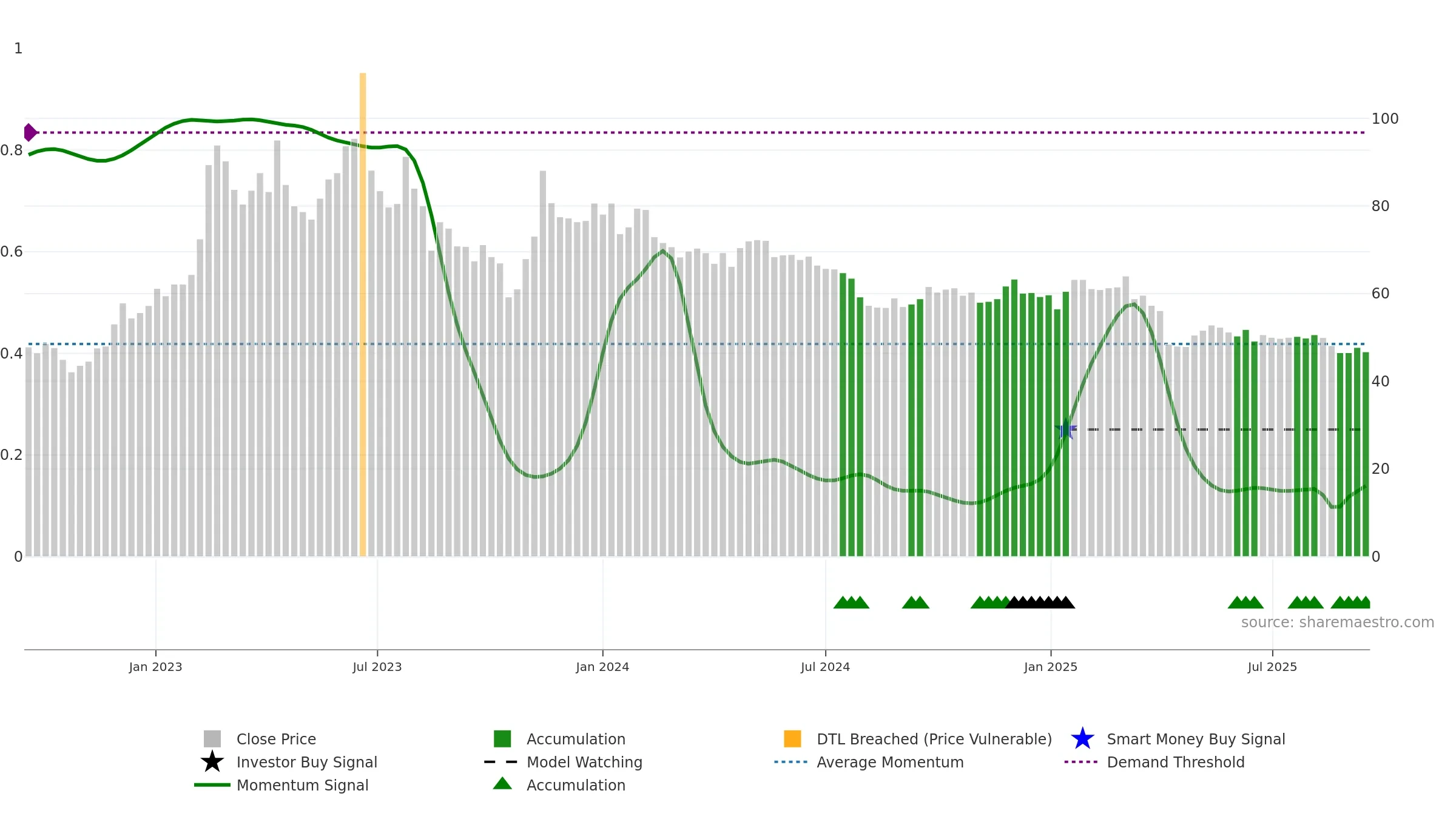
Task: Click the black Investor Buy Signal star
Action: click(x=212, y=762)
